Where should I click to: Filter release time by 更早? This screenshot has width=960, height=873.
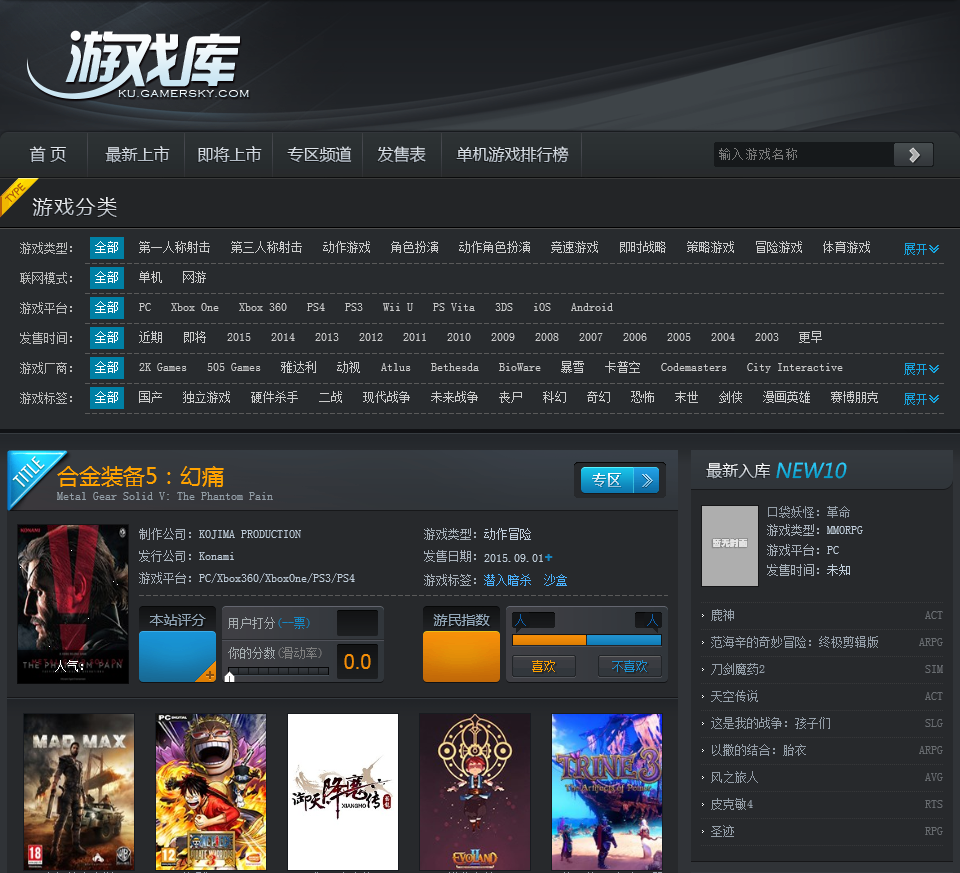coord(811,337)
